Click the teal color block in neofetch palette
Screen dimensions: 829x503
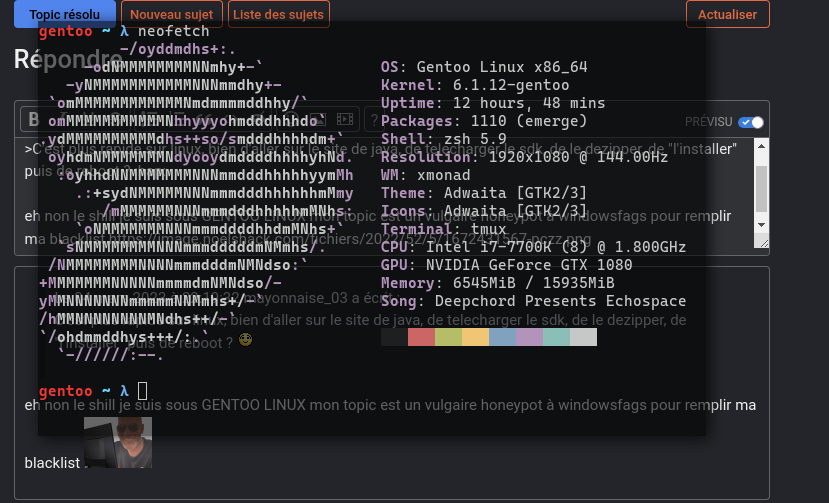[556, 337]
